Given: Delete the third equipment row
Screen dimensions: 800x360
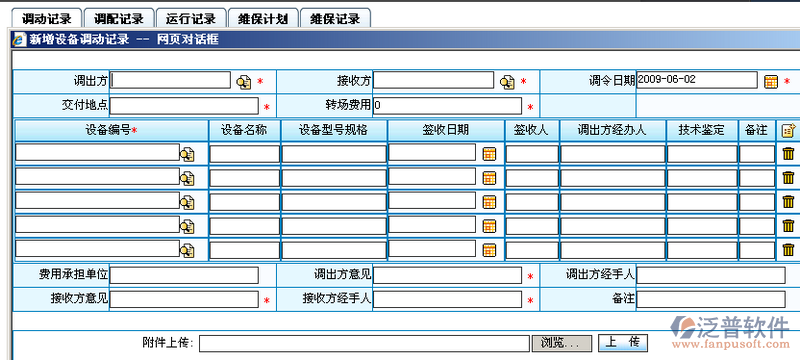Looking at the screenshot, I should (x=788, y=201).
